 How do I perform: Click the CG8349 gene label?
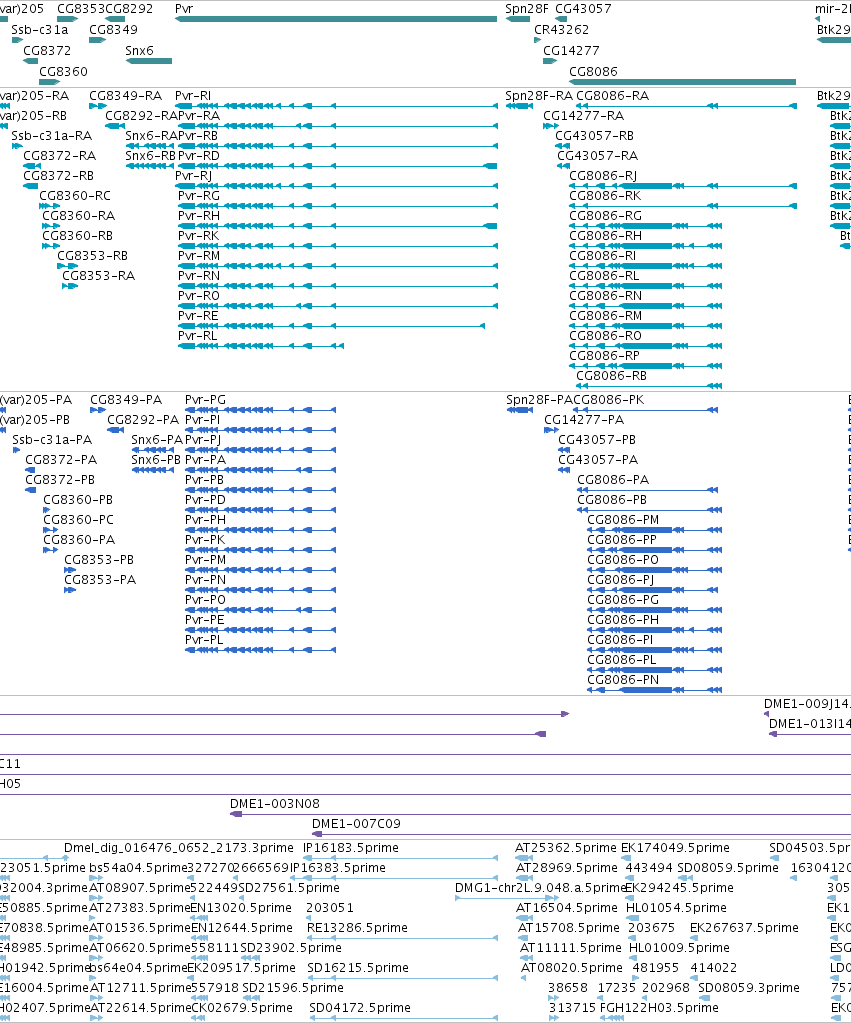coord(114,29)
